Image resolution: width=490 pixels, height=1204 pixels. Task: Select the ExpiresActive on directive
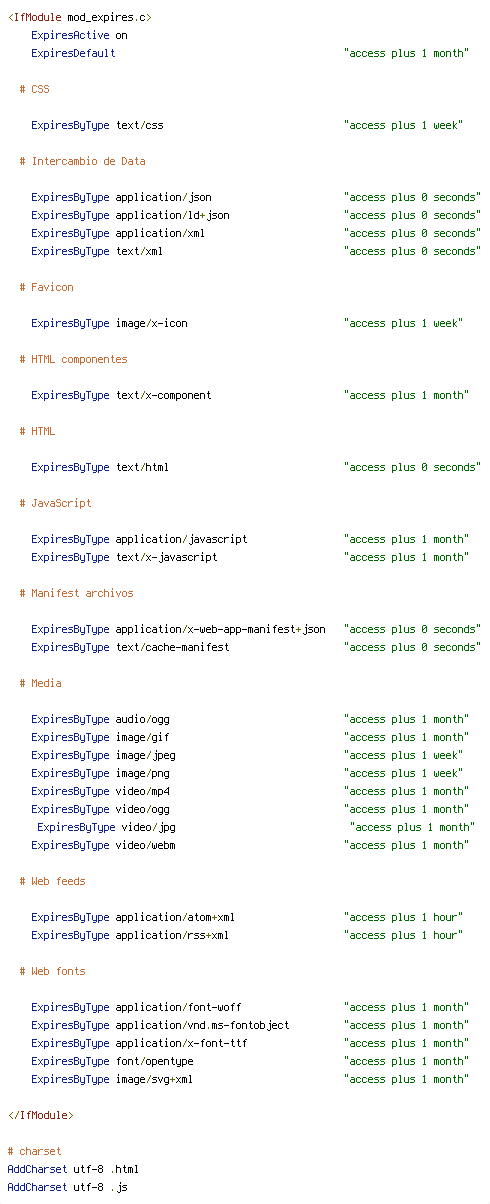point(79,35)
